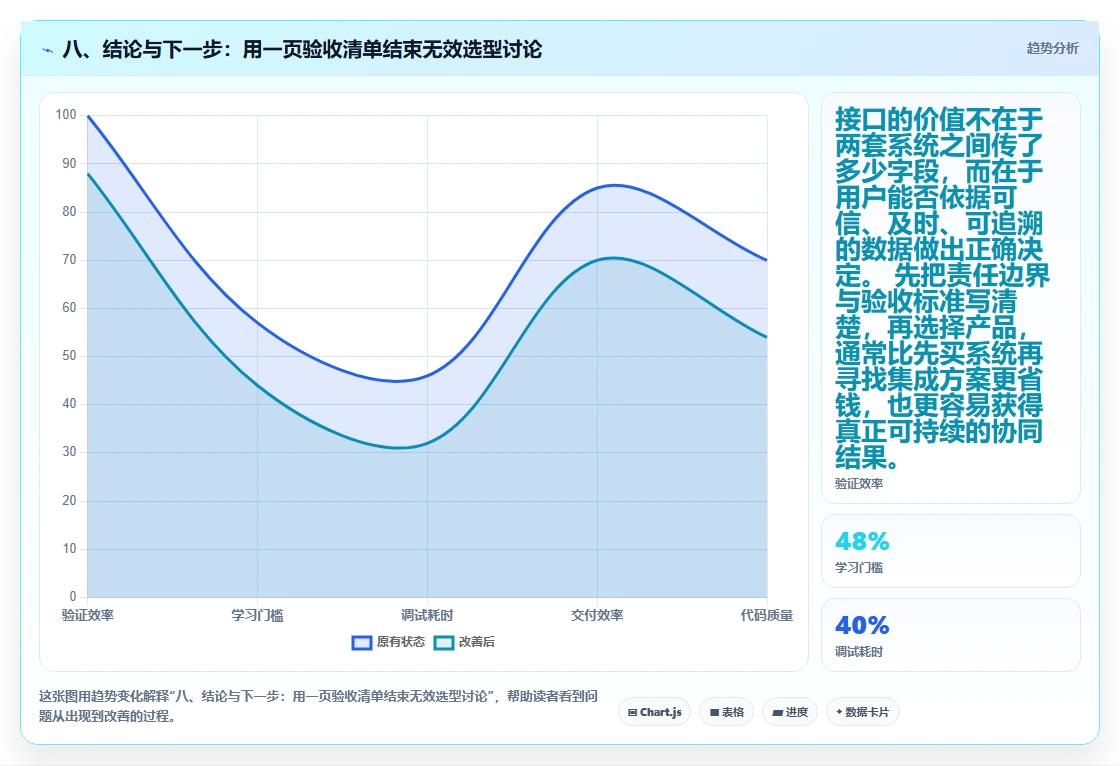Screen dimensions: 1120x766
Task: Click the 交付效率 x-axis label
Action: tap(597, 615)
